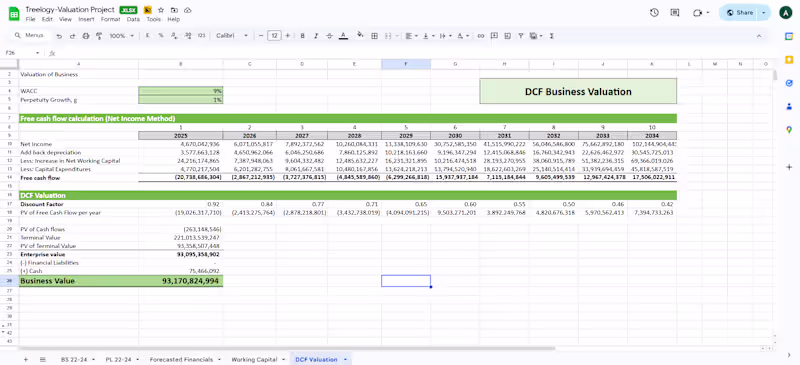
Task: Open the text color picker
Action: [343, 36]
